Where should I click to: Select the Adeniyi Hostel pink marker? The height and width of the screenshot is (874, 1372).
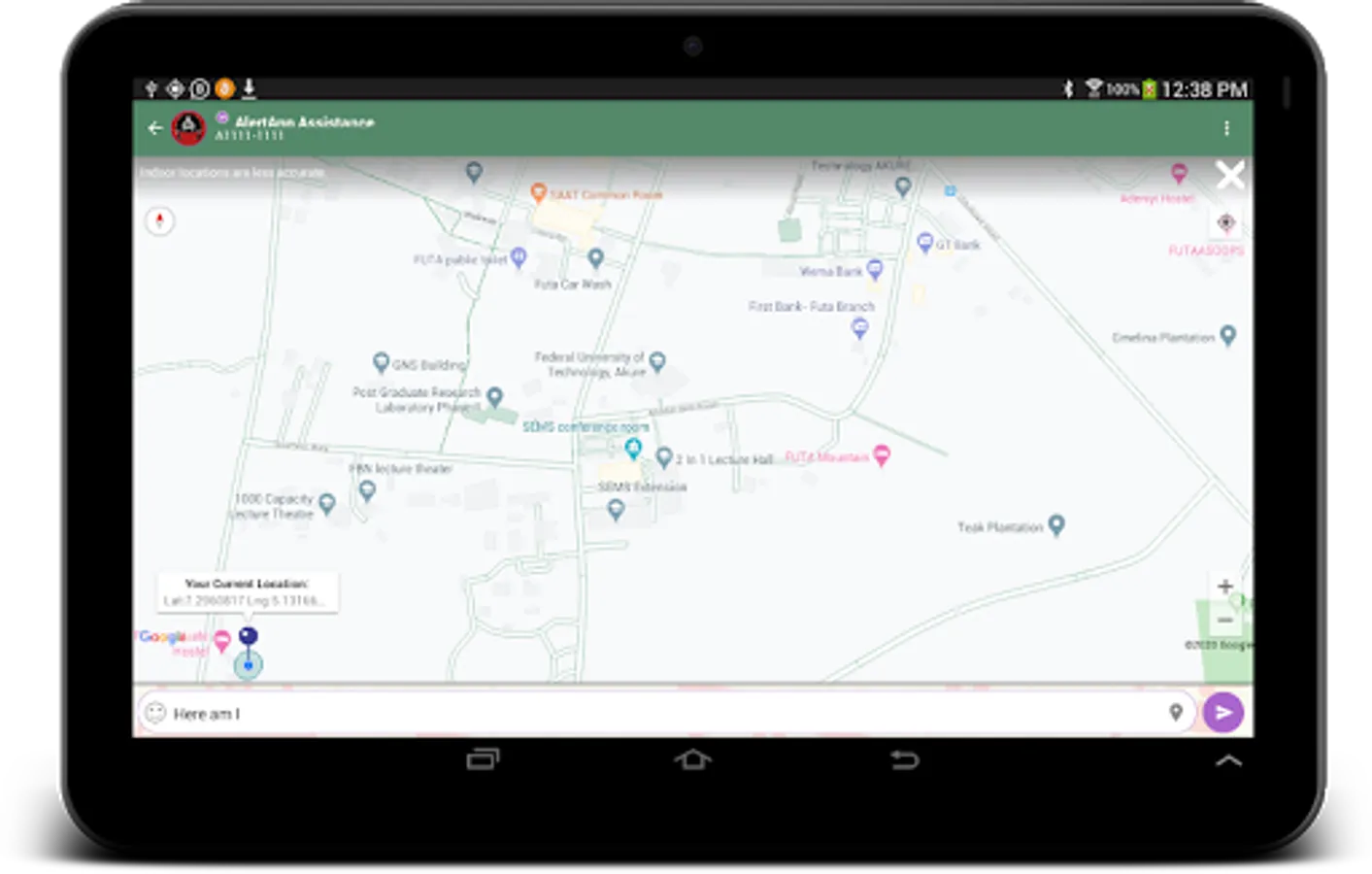(x=1179, y=174)
